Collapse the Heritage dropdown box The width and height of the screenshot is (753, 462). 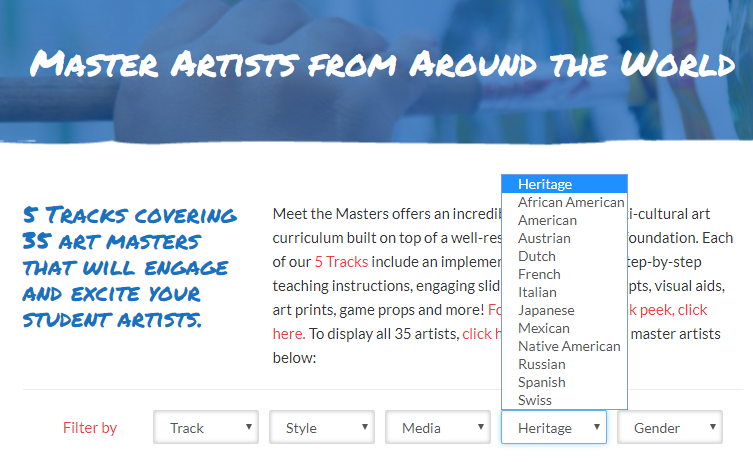point(554,427)
